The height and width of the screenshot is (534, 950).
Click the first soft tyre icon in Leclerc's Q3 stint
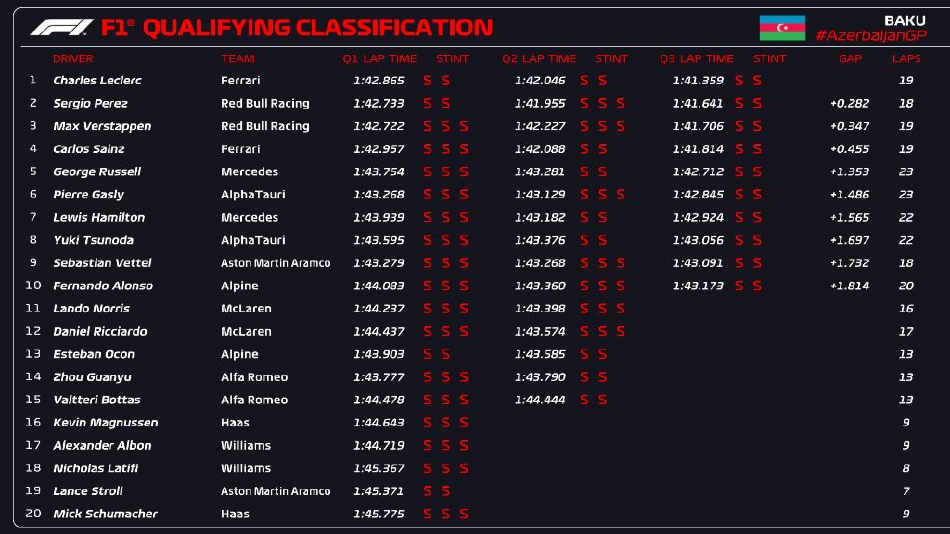tap(739, 80)
